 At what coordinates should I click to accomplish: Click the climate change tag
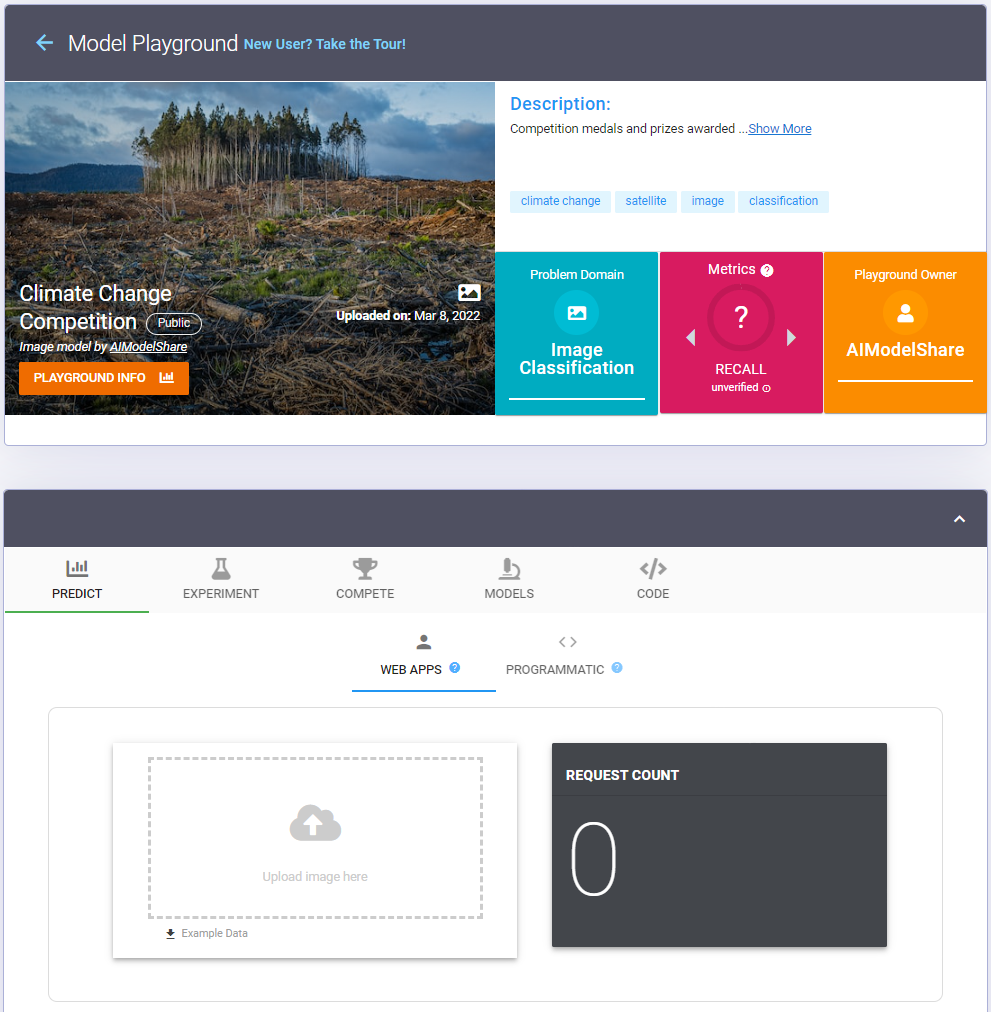[x=560, y=201]
